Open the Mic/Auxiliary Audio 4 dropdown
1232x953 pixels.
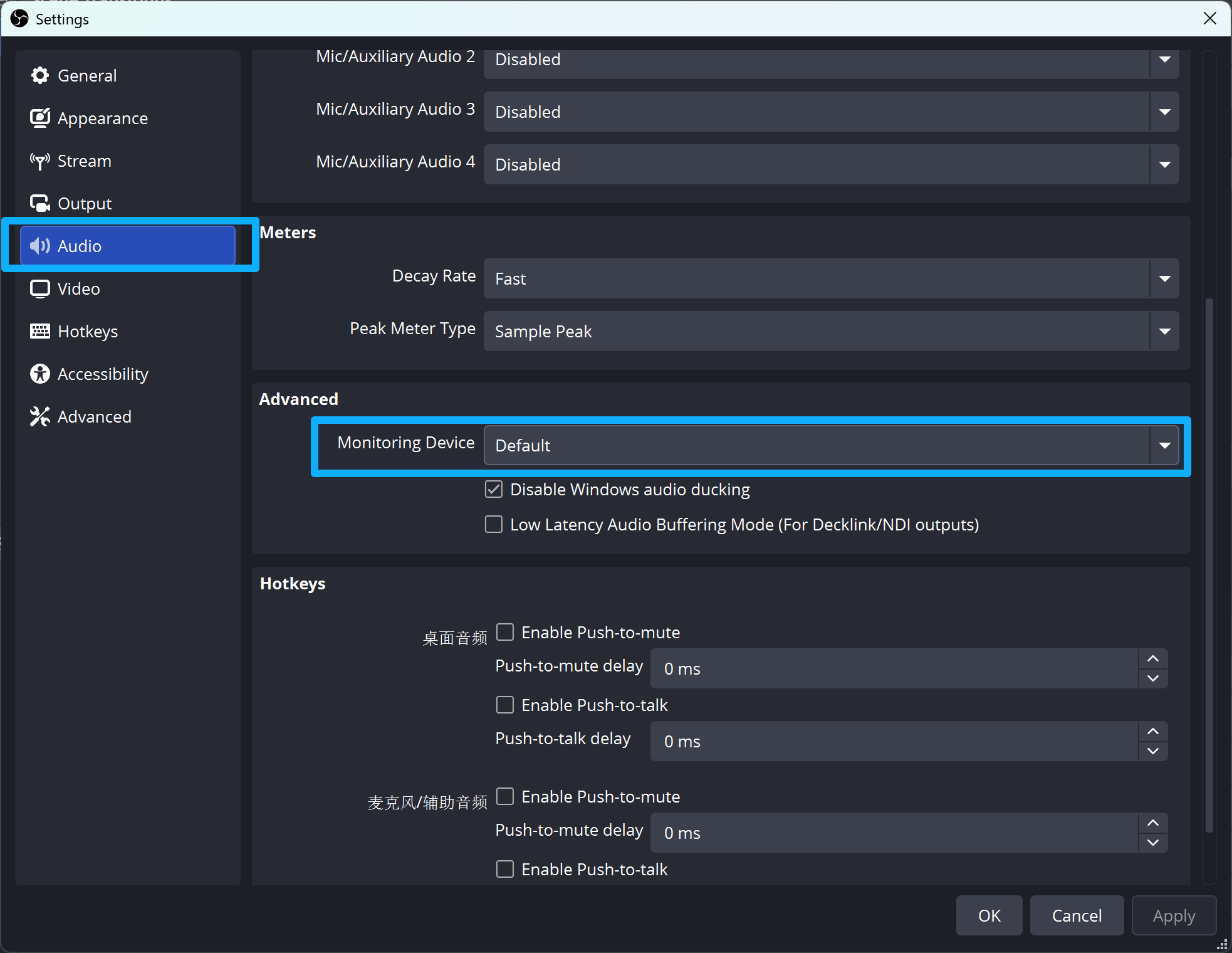coord(831,164)
